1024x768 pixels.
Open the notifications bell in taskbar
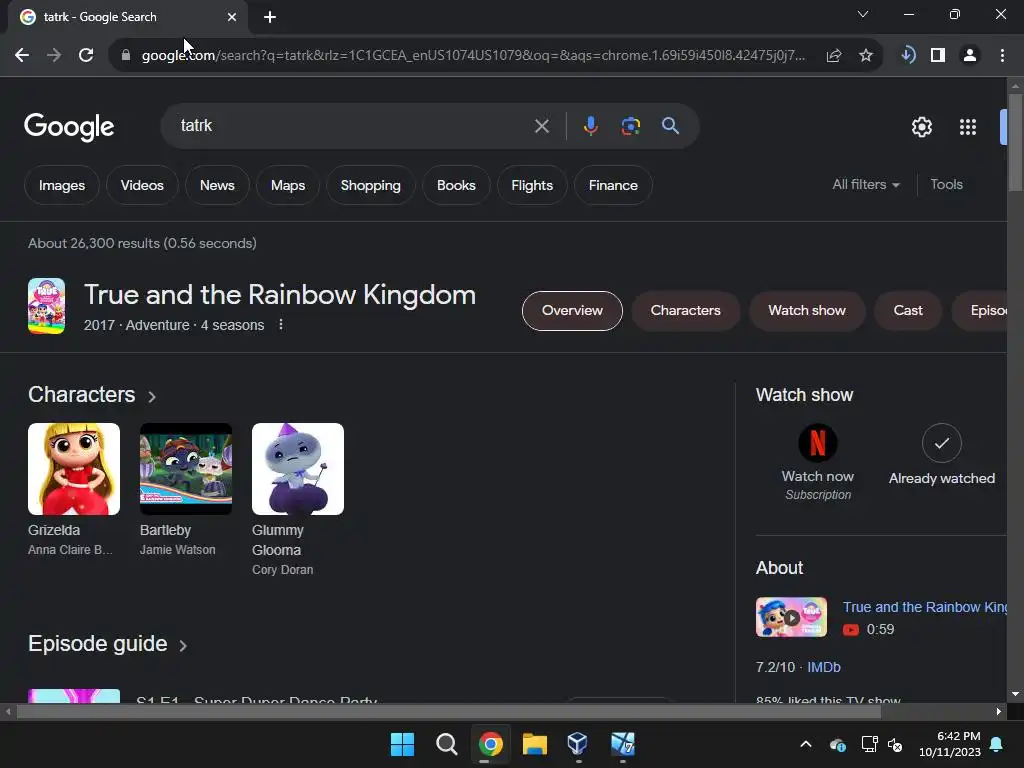tap(997, 744)
